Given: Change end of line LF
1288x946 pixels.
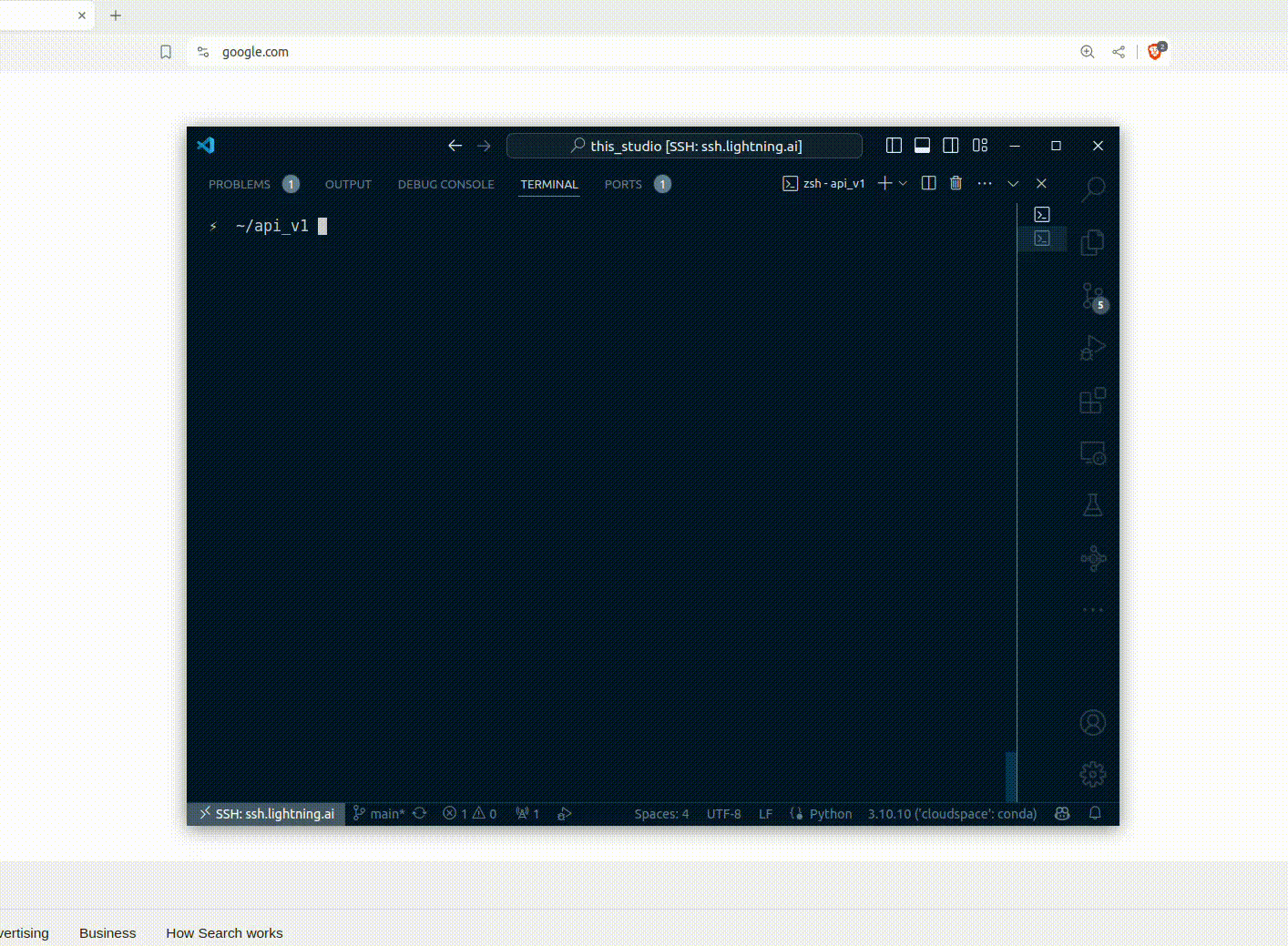Looking at the screenshot, I should 766,814.
